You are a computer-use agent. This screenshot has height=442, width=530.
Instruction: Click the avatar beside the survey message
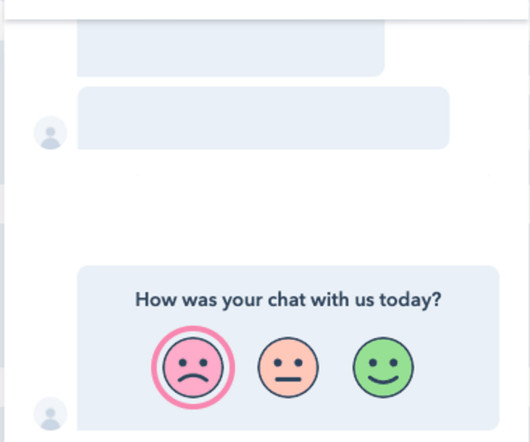[x=51, y=414]
